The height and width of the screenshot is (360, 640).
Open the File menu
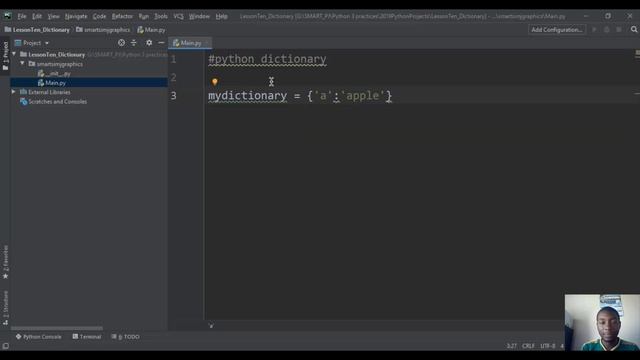[x=21, y=16]
